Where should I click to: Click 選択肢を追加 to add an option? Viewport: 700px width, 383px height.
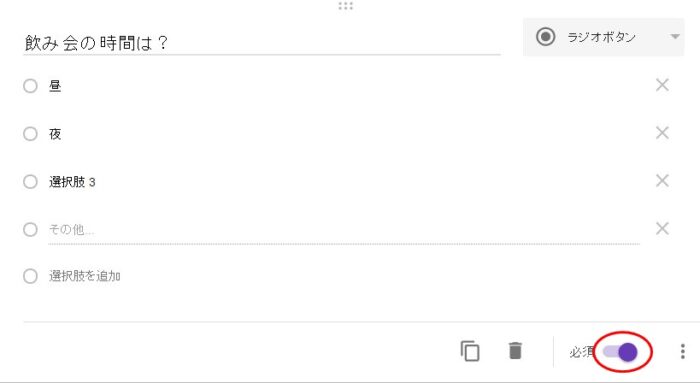[84, 276]
